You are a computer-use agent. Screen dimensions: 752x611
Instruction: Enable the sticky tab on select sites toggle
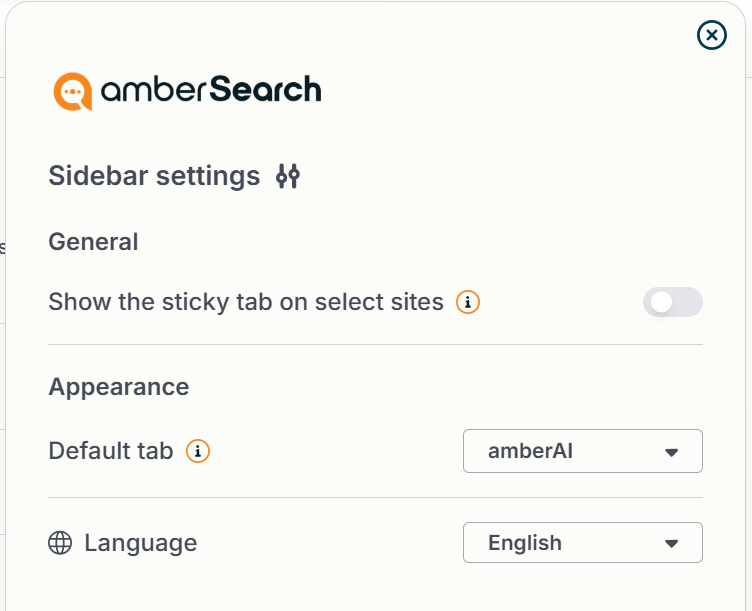click(x=673, y=302)
